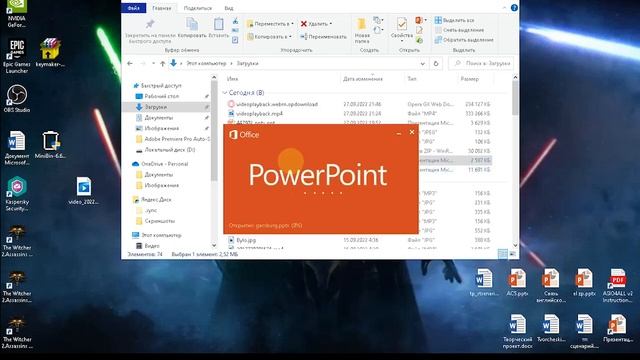Open Kaspersky Security desktop shortcut
This screenshot has height=360, width=640.
[x=17, y=194]
